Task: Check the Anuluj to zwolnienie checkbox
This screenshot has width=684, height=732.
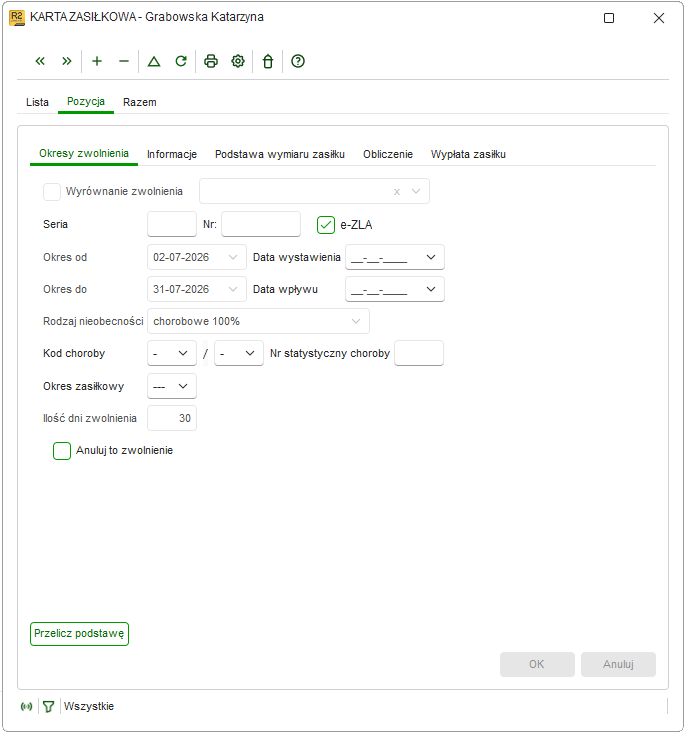Action: click(x=62, y=451)
